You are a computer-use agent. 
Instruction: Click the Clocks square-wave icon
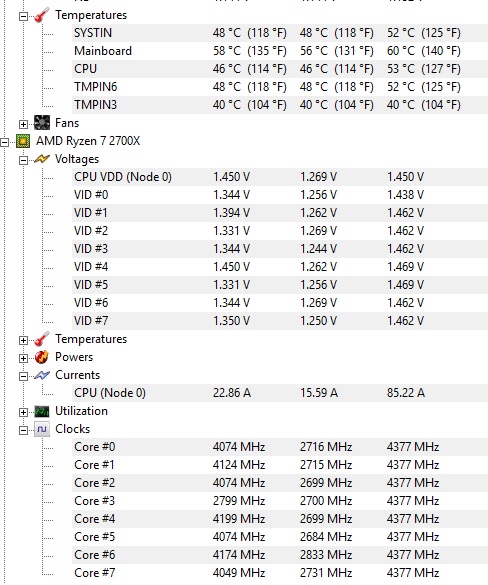click(x=42, y=429)
